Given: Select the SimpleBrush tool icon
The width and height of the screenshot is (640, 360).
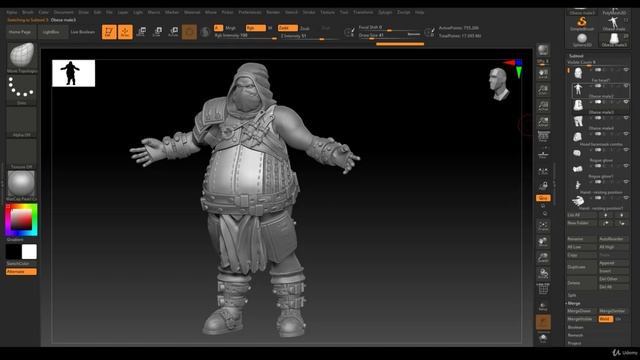Looking at the screenshot, I should coord(582,24).
